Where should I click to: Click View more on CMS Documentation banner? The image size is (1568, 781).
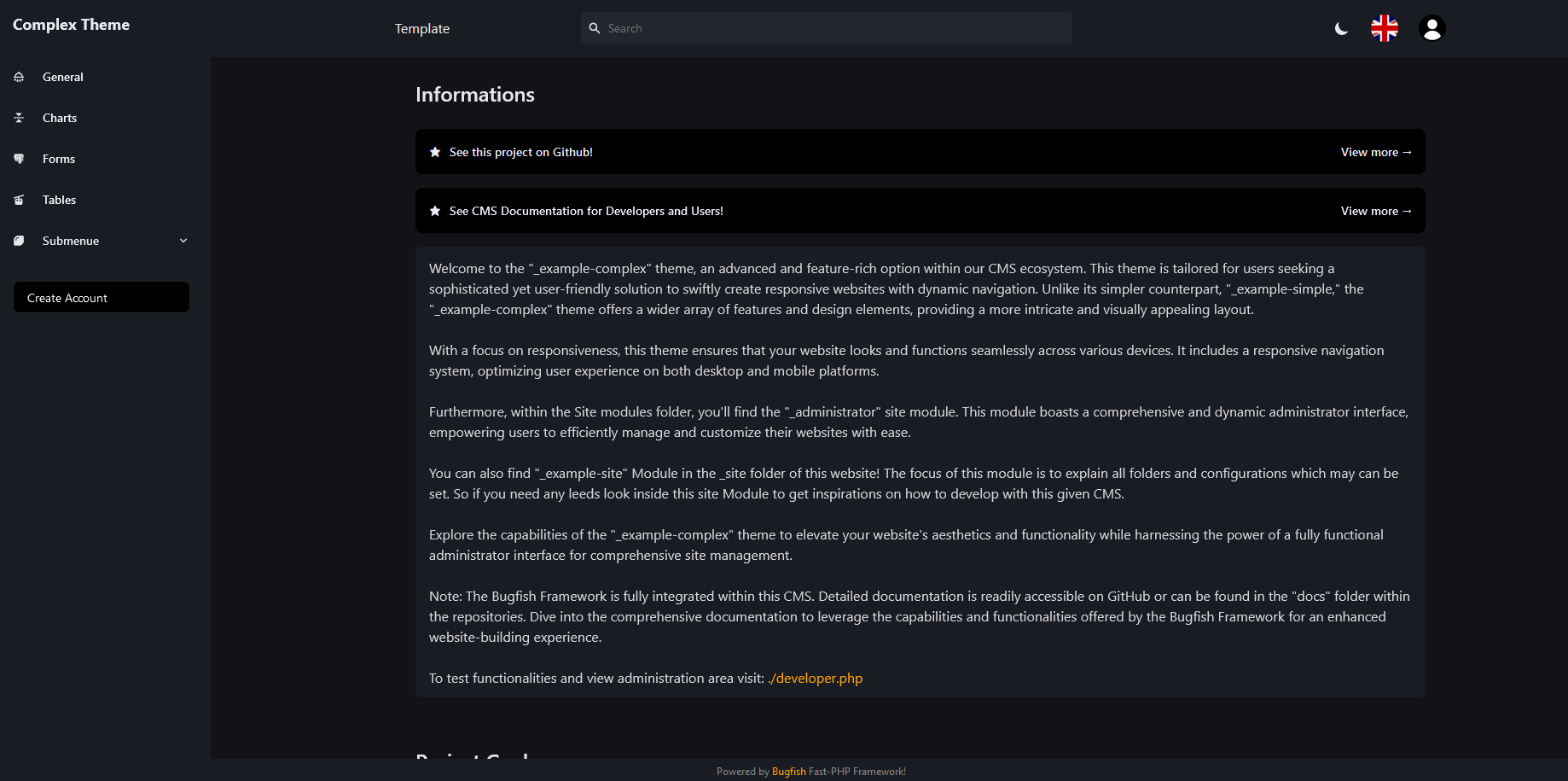point(1375,211)
